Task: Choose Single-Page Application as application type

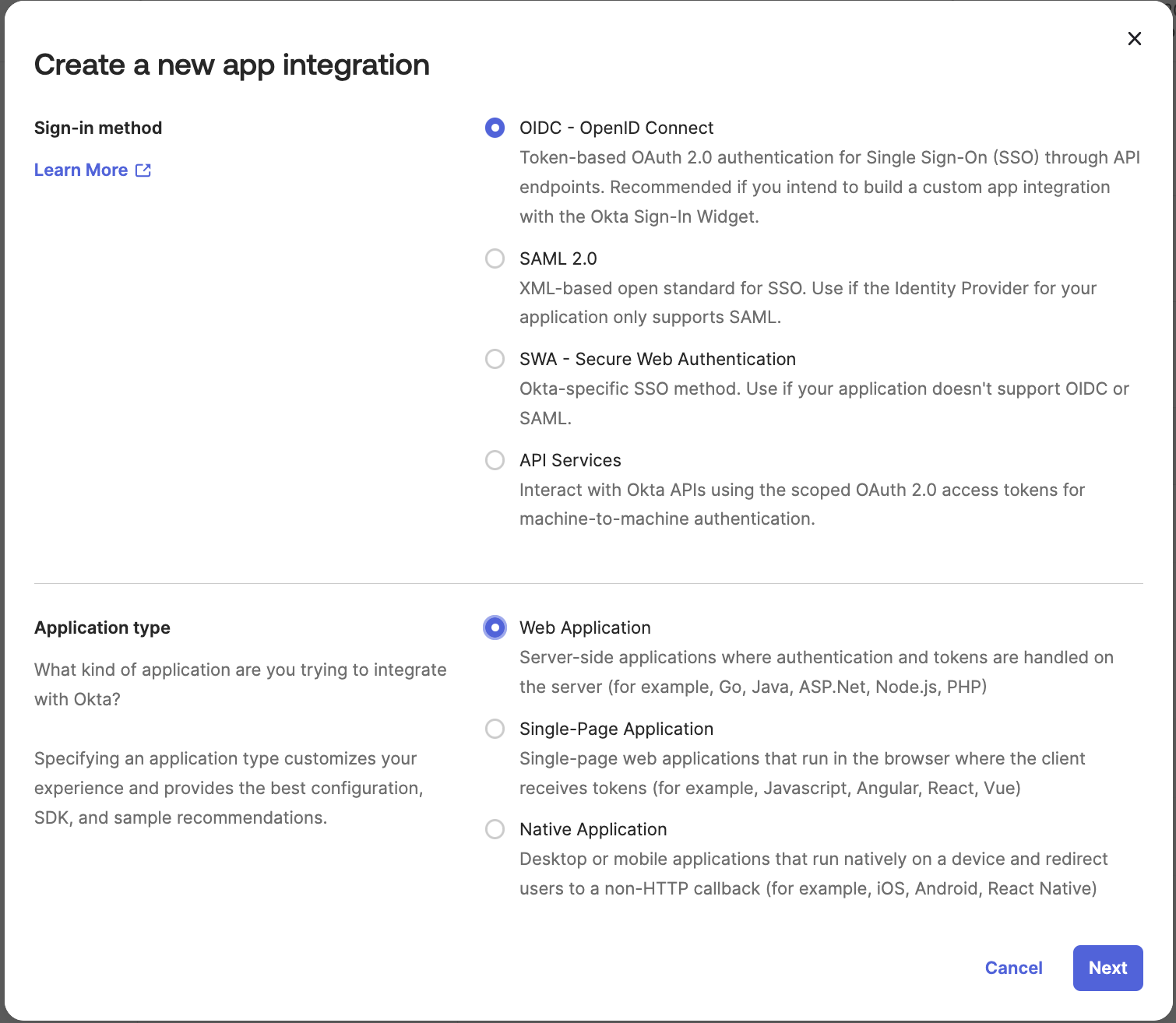Action: click(495, 729)
